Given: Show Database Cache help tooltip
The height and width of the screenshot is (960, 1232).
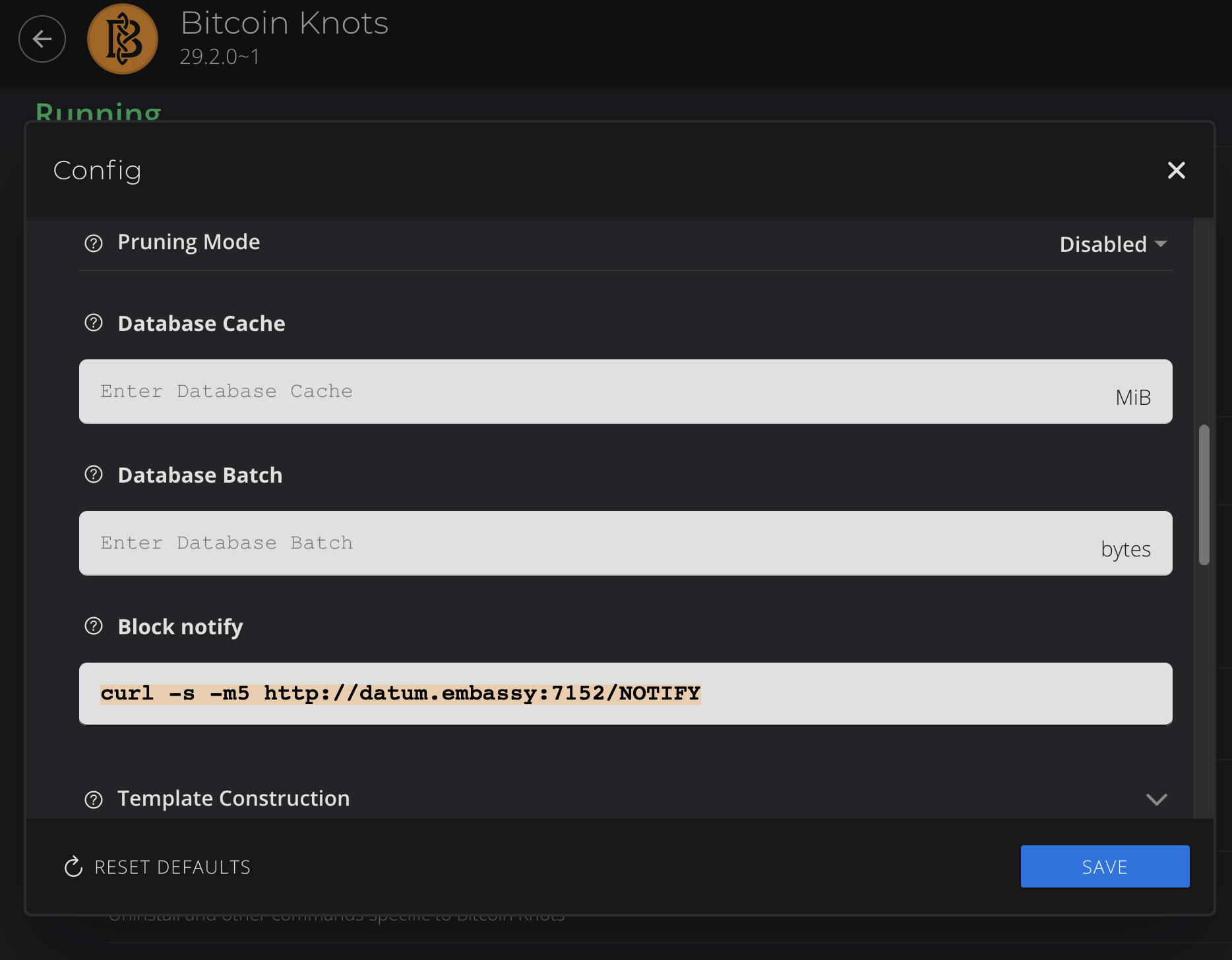Looking at the screenshot, I should point(94,323).
